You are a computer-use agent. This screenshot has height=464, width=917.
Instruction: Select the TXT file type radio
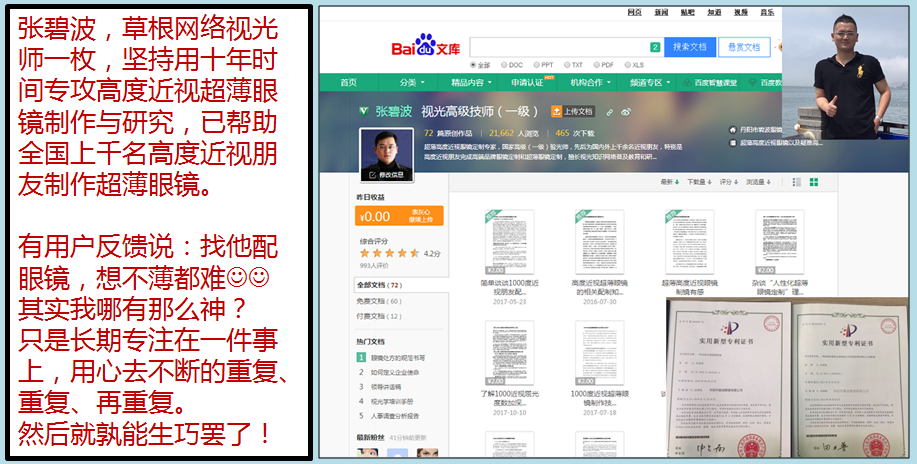click(x=567, y=65)
